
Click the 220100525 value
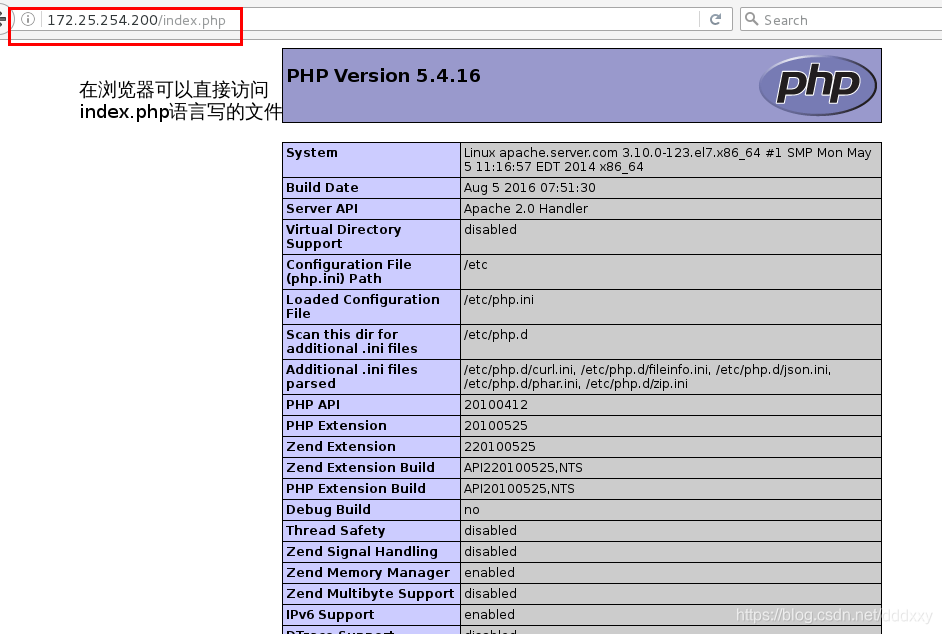coord(499,447)
